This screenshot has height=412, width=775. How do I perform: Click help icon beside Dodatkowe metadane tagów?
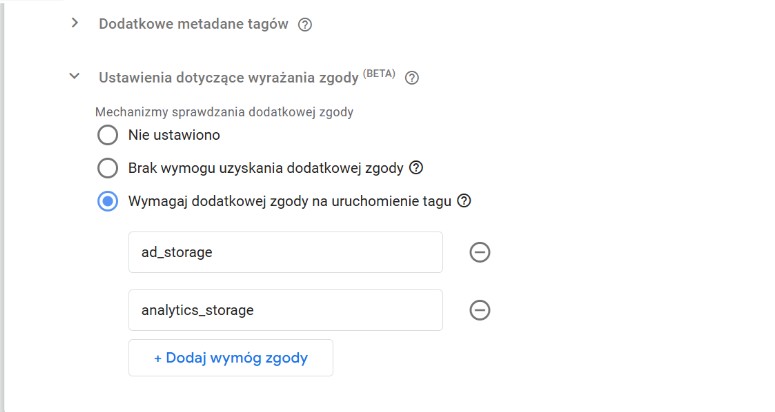click(305, 24)
